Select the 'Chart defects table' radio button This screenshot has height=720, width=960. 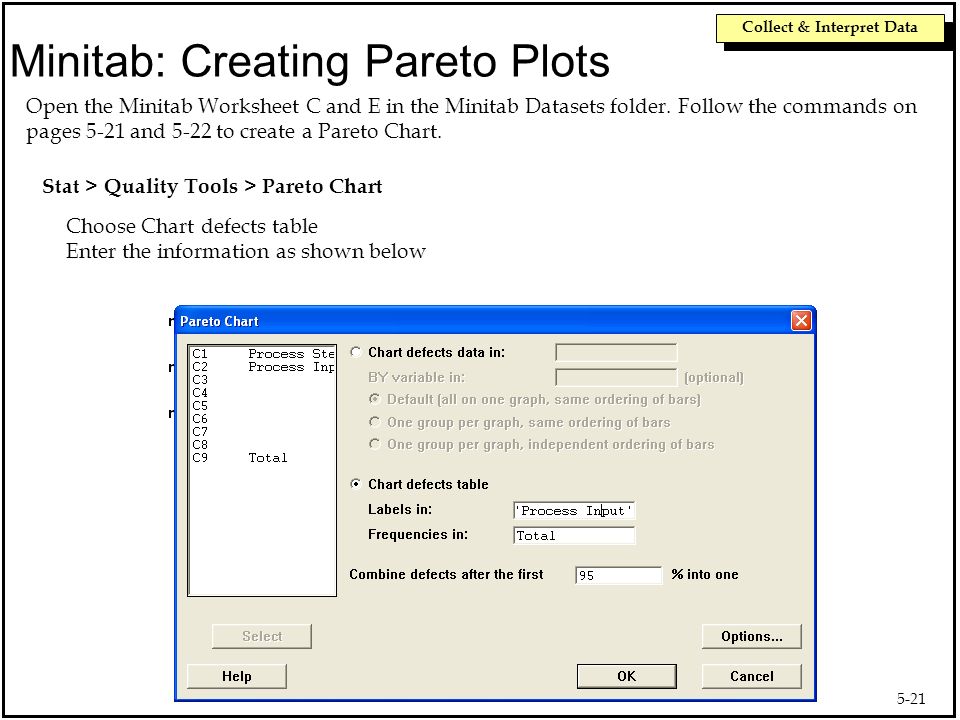coord(356,484)
